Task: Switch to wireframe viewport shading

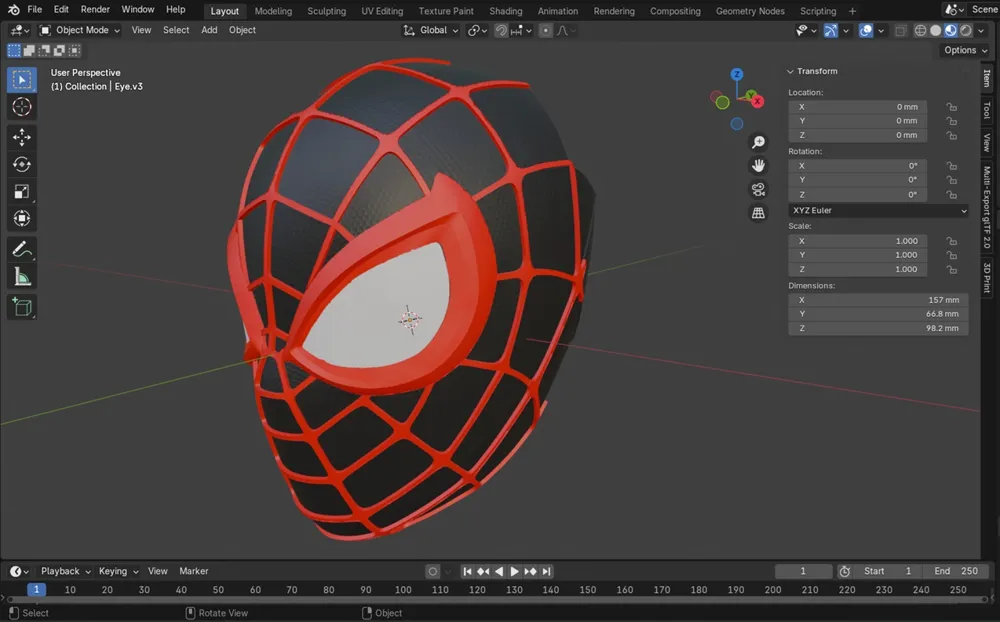Action: 920,31
